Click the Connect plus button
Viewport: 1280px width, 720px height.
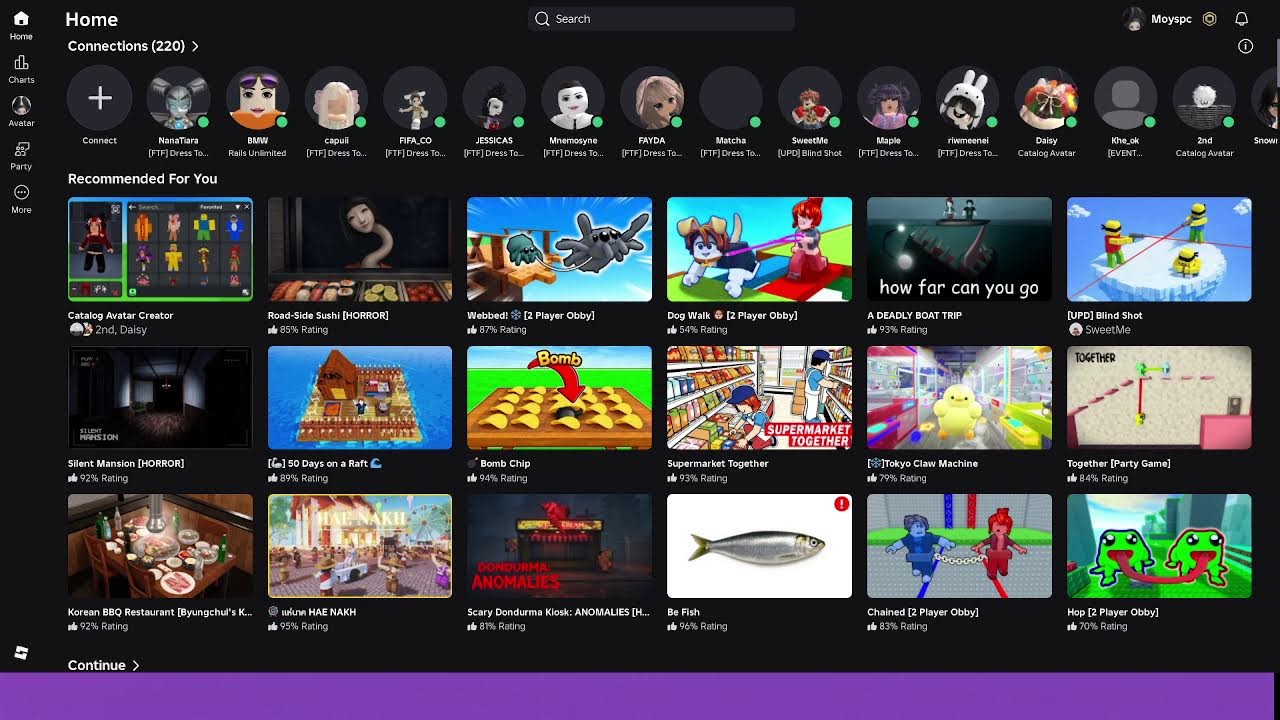coord(99,98)
